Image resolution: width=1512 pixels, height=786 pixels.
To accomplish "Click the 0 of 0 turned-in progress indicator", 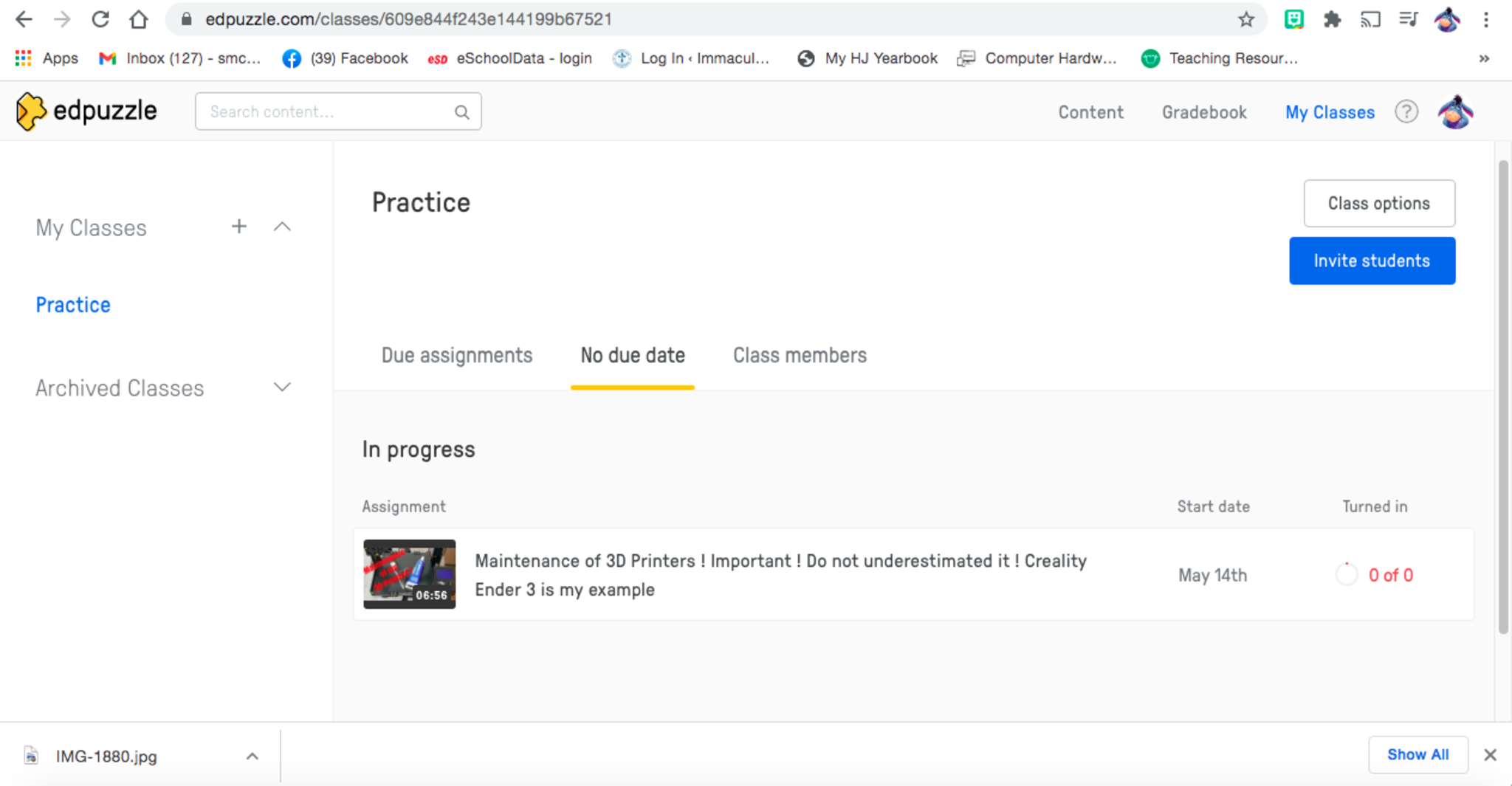I will click(x=1375, y=575).
